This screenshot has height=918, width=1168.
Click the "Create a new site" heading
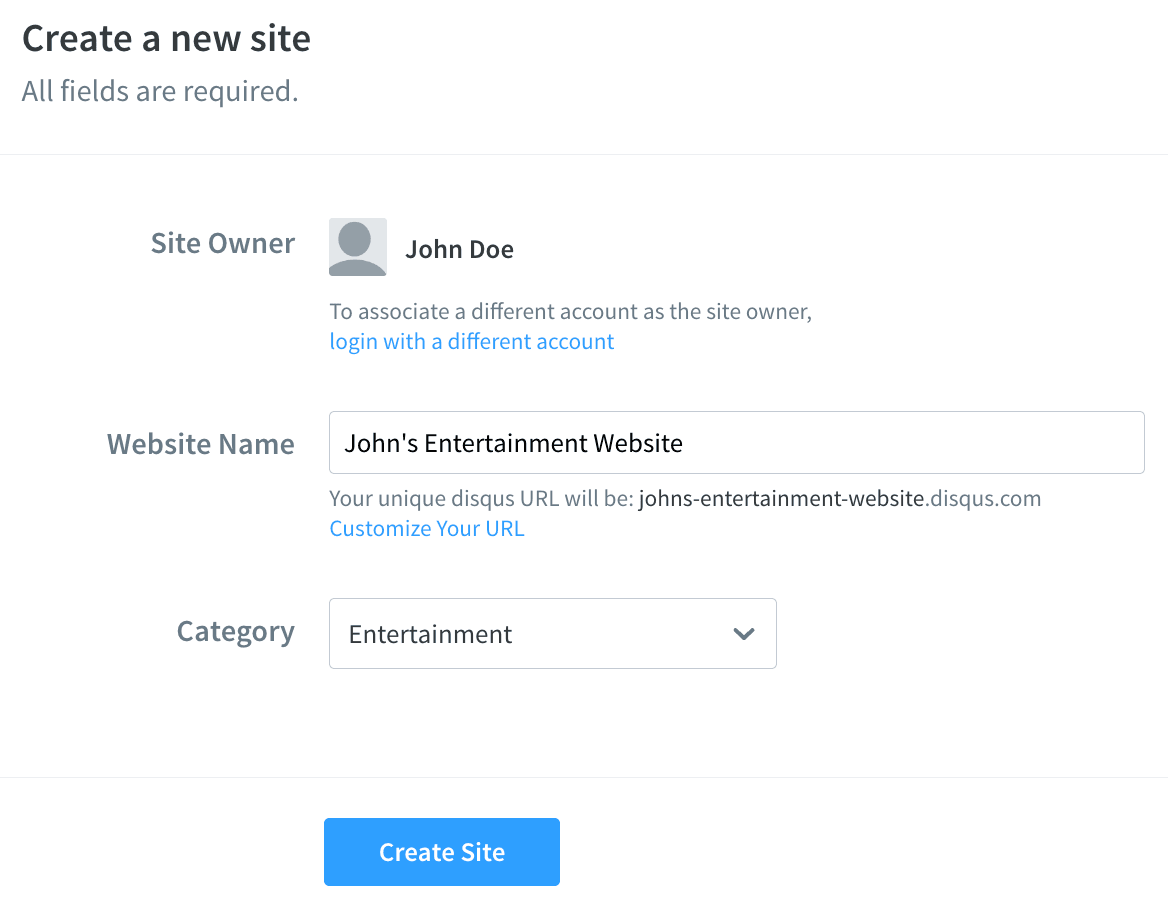166,39
